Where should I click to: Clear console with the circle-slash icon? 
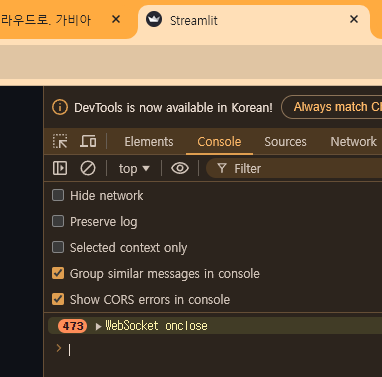tap(88, 168)
